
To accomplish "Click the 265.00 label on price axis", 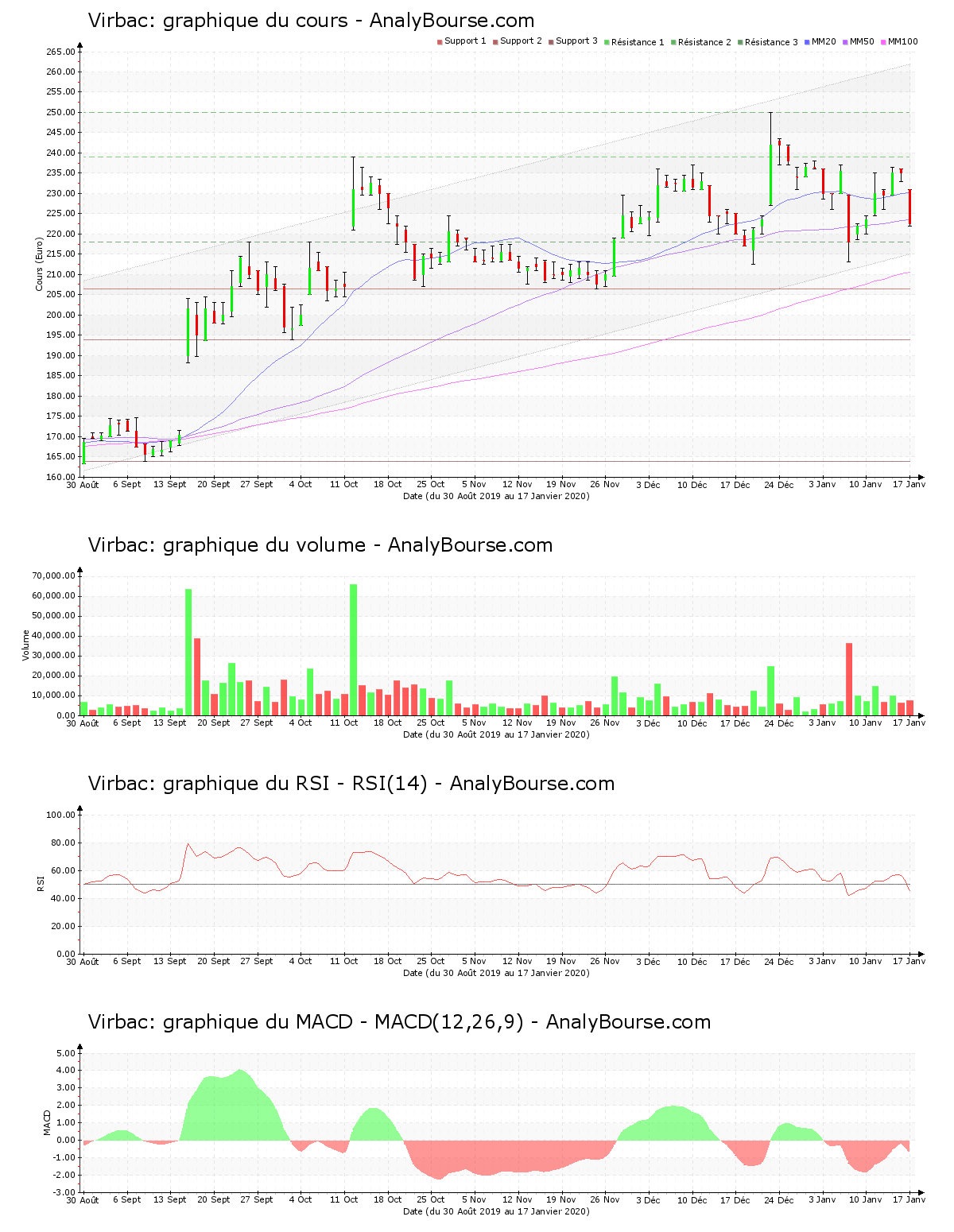I will [x=61, y=52].
